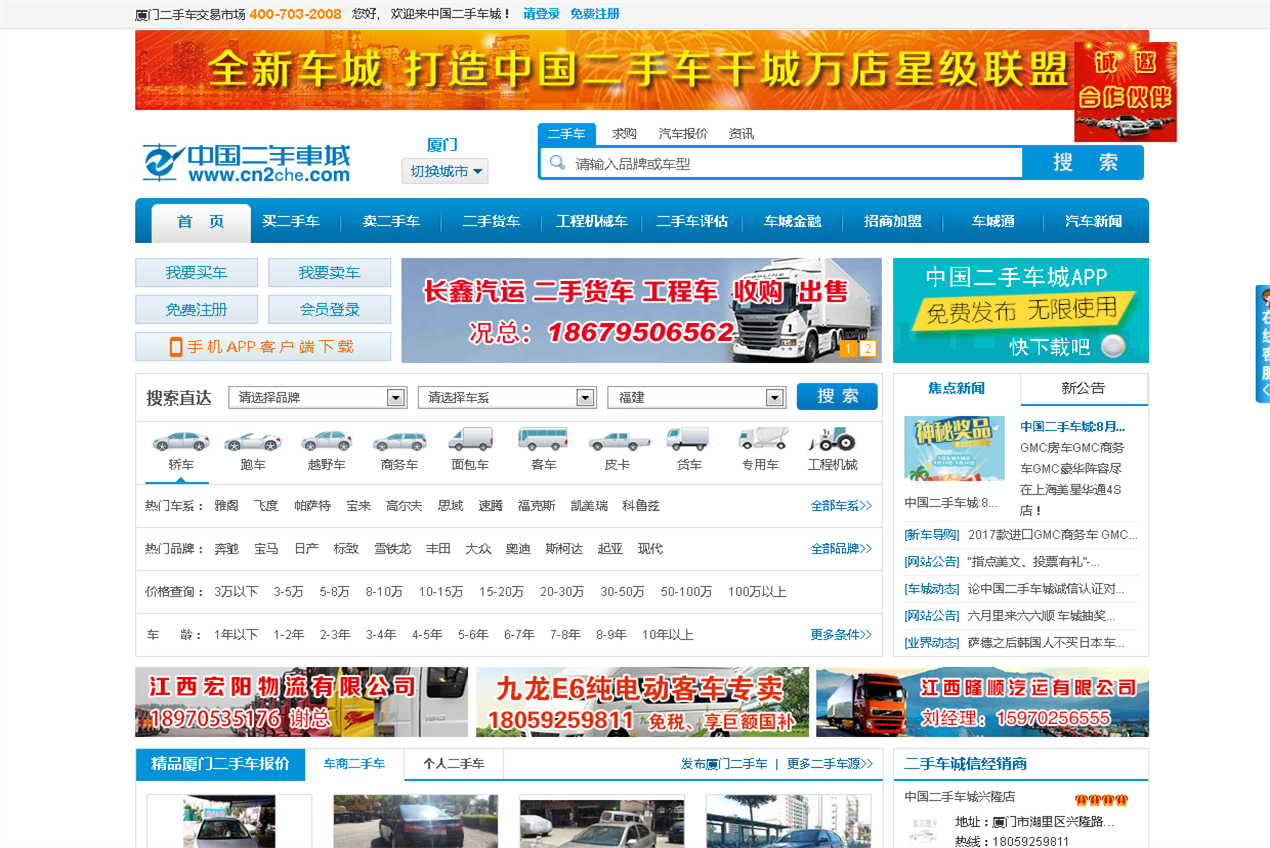
Task: Open the 请选择车系 series dropdown
Action: click(x=507, y=397)
